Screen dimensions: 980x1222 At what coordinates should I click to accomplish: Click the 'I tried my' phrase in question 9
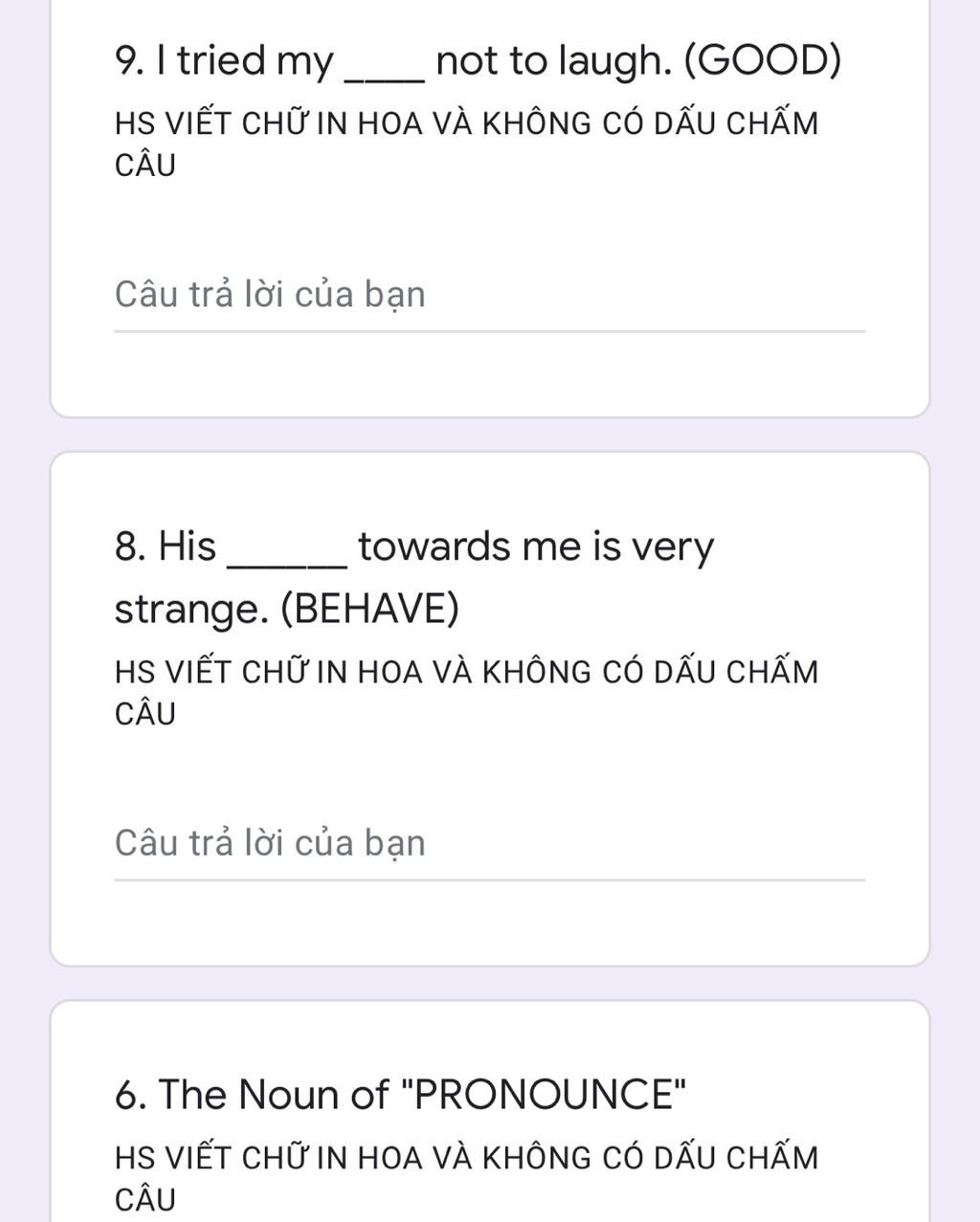224,61
